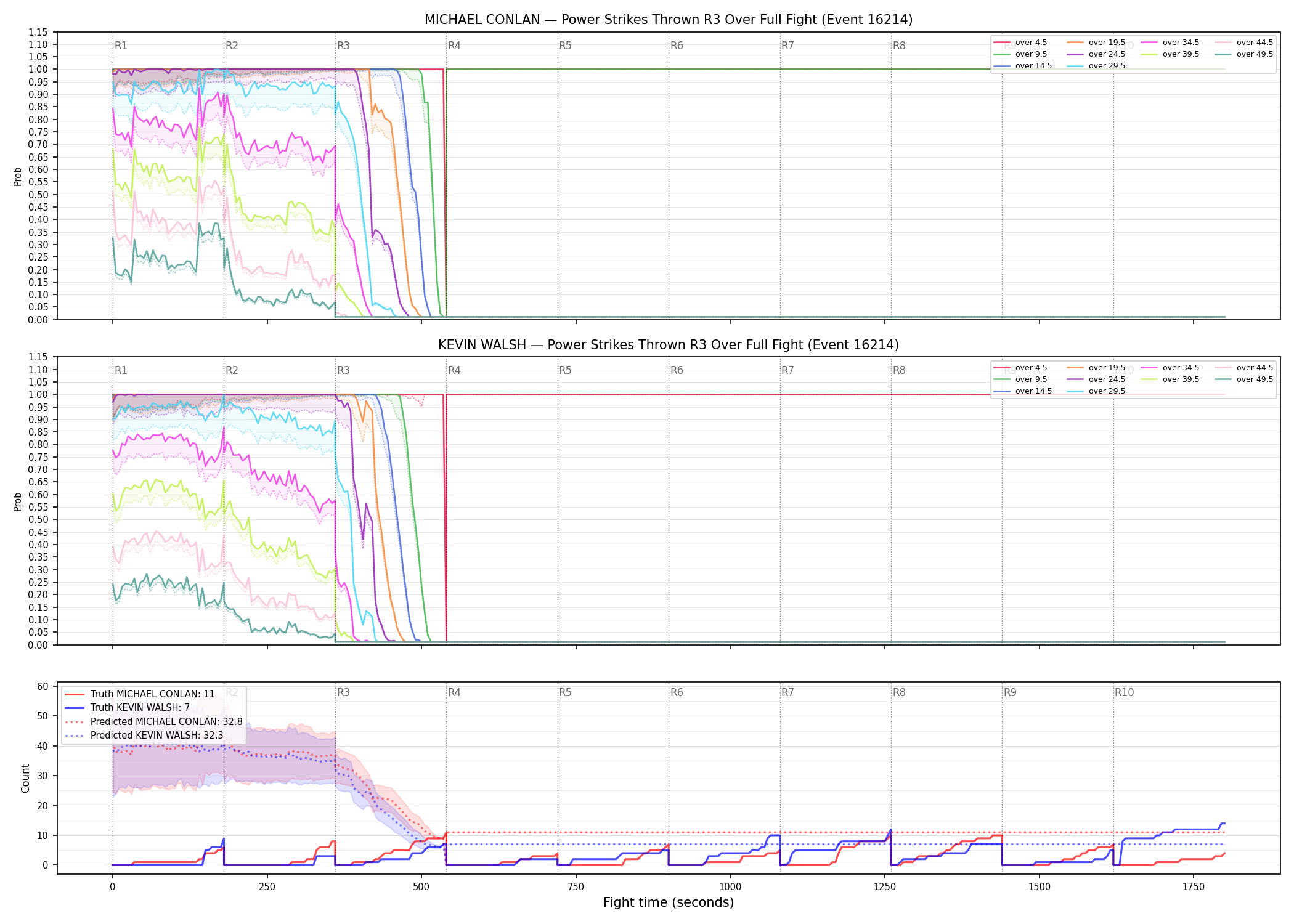Click the 1.15 tick on Conlan Prob axis

[x=38, y=32]
